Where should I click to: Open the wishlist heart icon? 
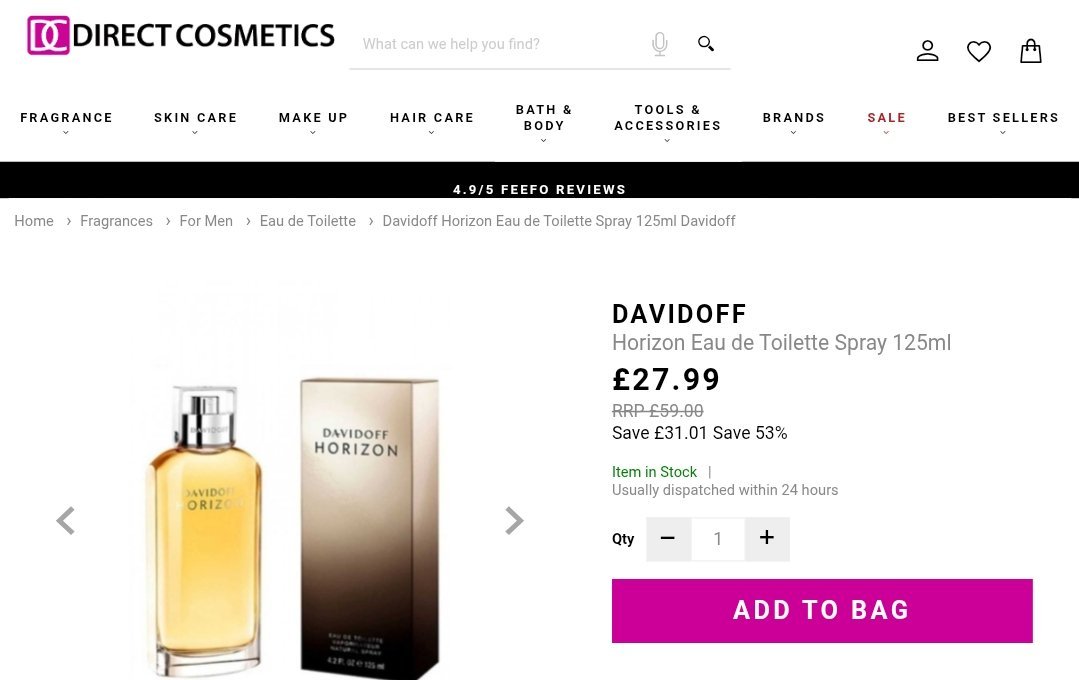(x=979, y=51)
